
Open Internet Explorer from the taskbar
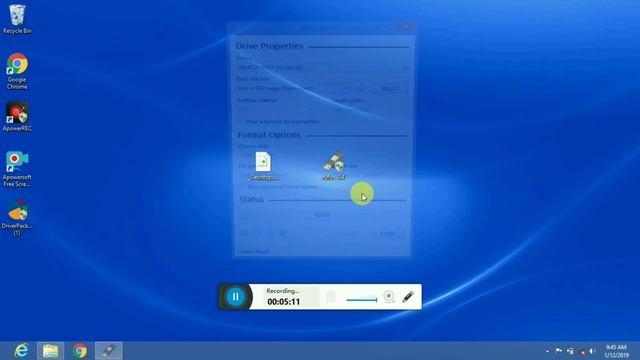coord(21,351)
